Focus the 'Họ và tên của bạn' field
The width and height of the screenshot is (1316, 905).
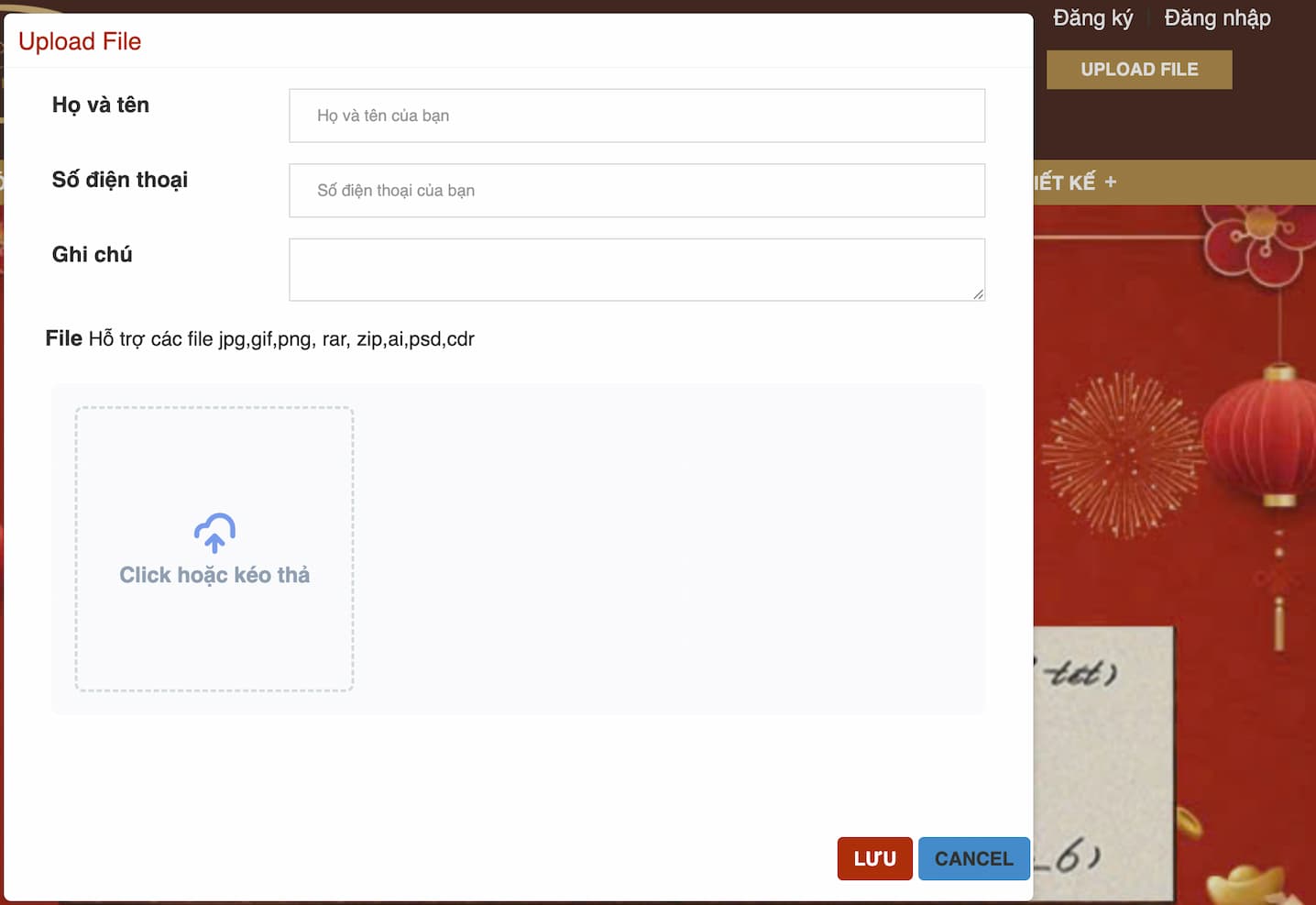pyautogui.click(x=636, y=116)
